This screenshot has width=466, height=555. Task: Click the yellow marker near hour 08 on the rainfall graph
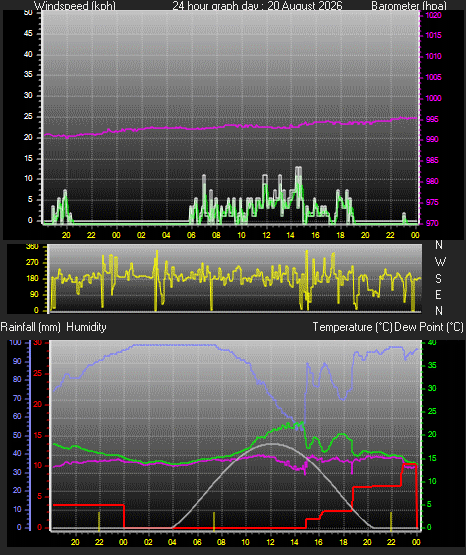click(214, 521)
